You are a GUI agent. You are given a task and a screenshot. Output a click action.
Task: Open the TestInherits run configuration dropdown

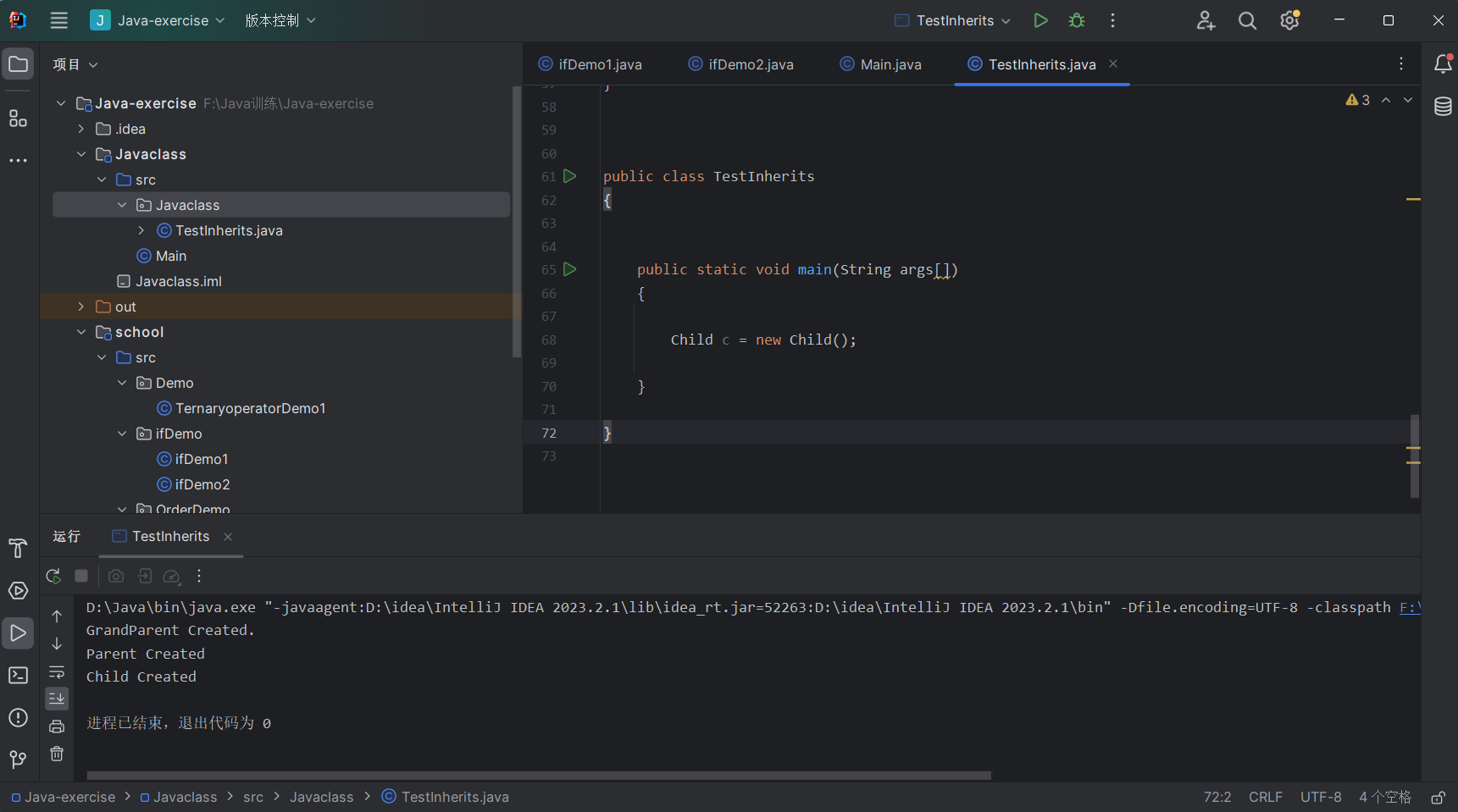953,20
